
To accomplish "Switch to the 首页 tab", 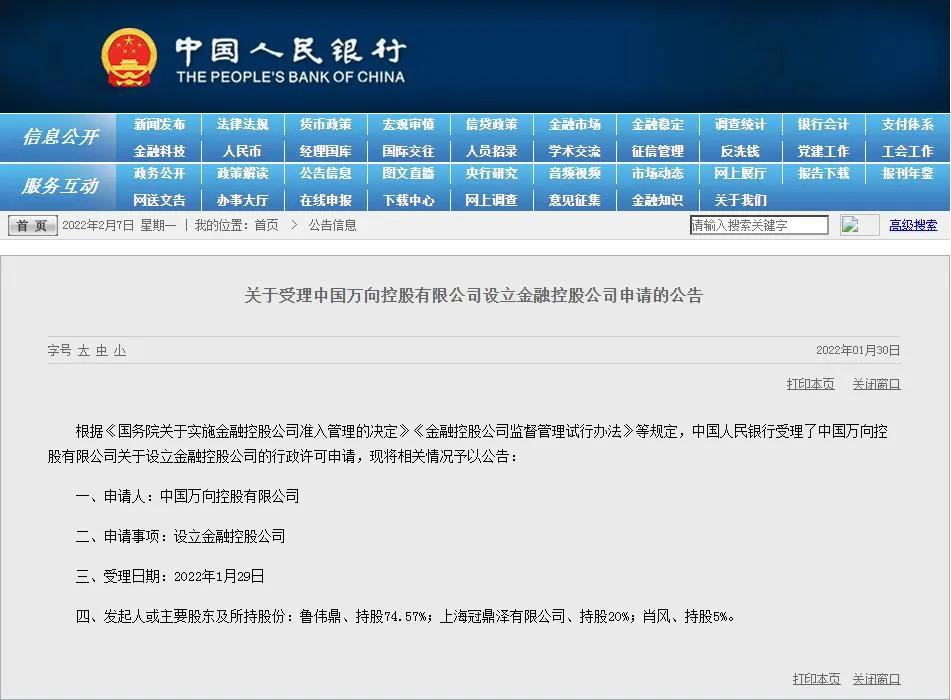I will (x=30, y=225).
